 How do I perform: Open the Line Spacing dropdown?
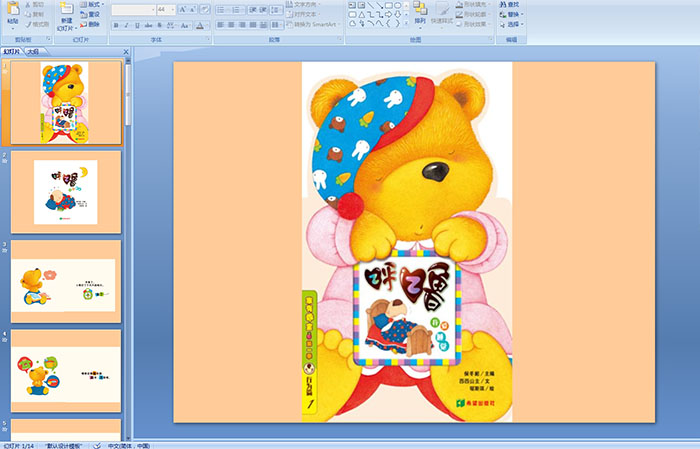276,10
